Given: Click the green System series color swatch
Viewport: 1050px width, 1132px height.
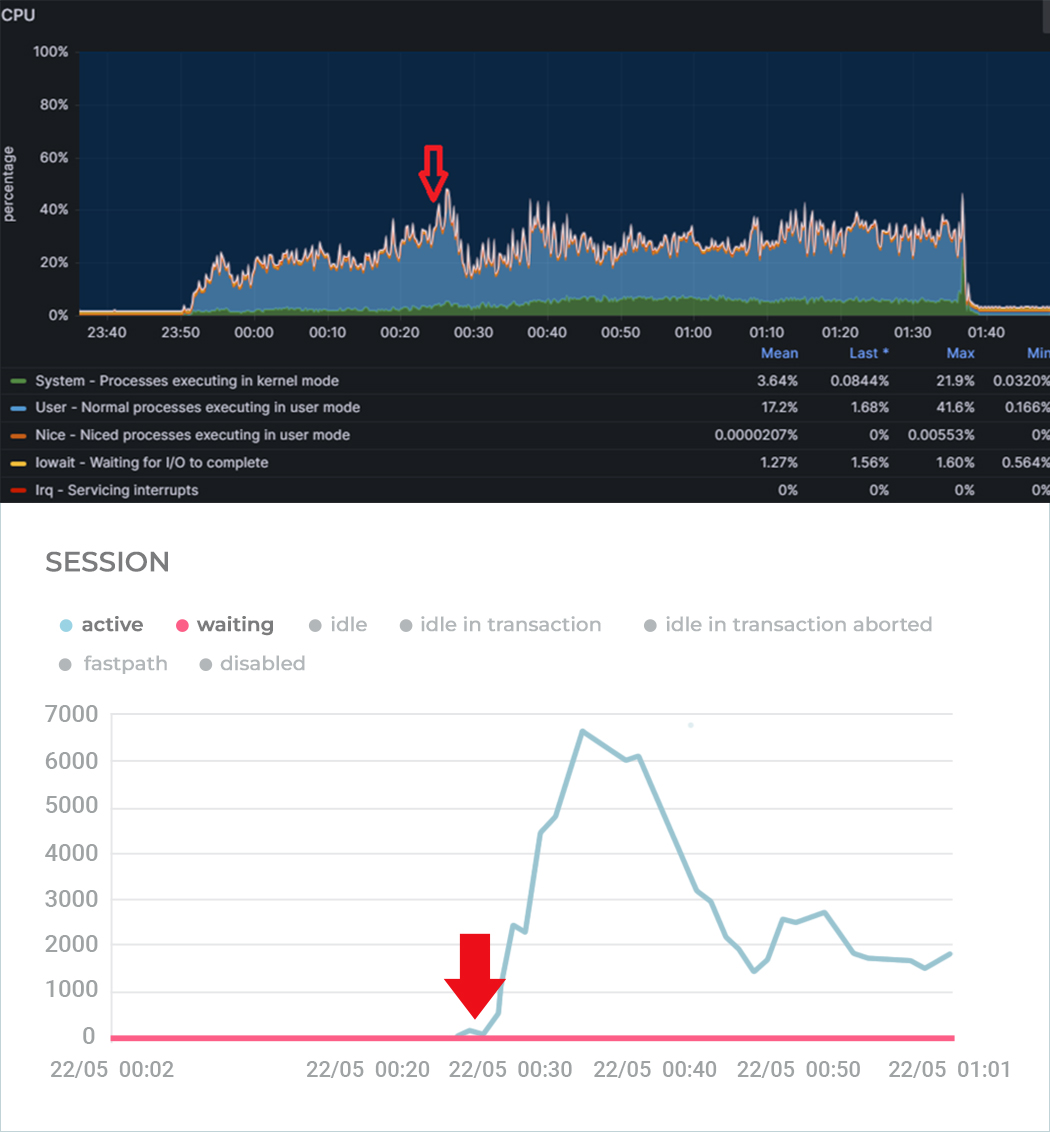Looking at the screenshot, I should click(x=18, y=381).
